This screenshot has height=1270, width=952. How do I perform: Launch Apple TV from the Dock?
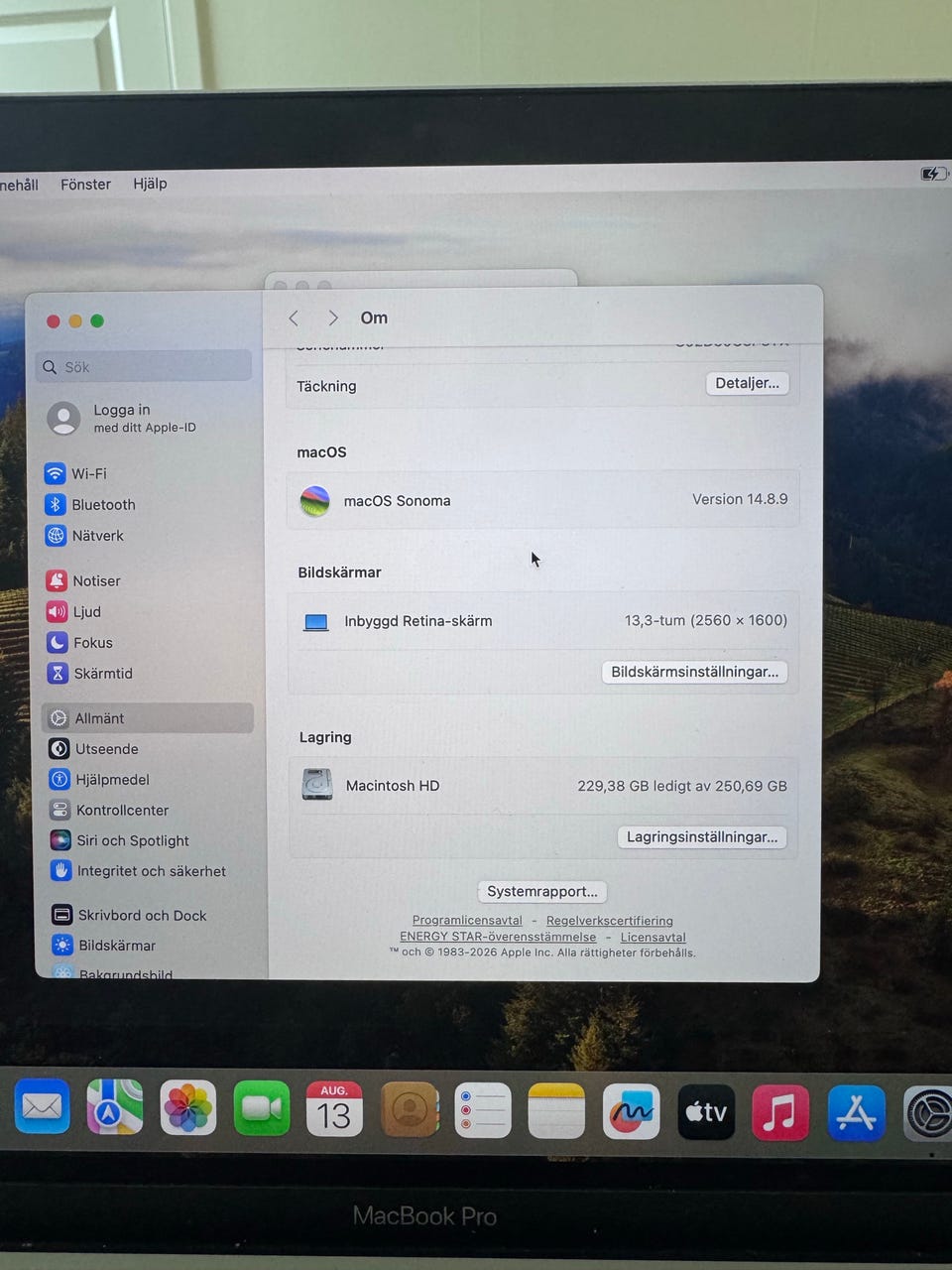[706, 1112]
